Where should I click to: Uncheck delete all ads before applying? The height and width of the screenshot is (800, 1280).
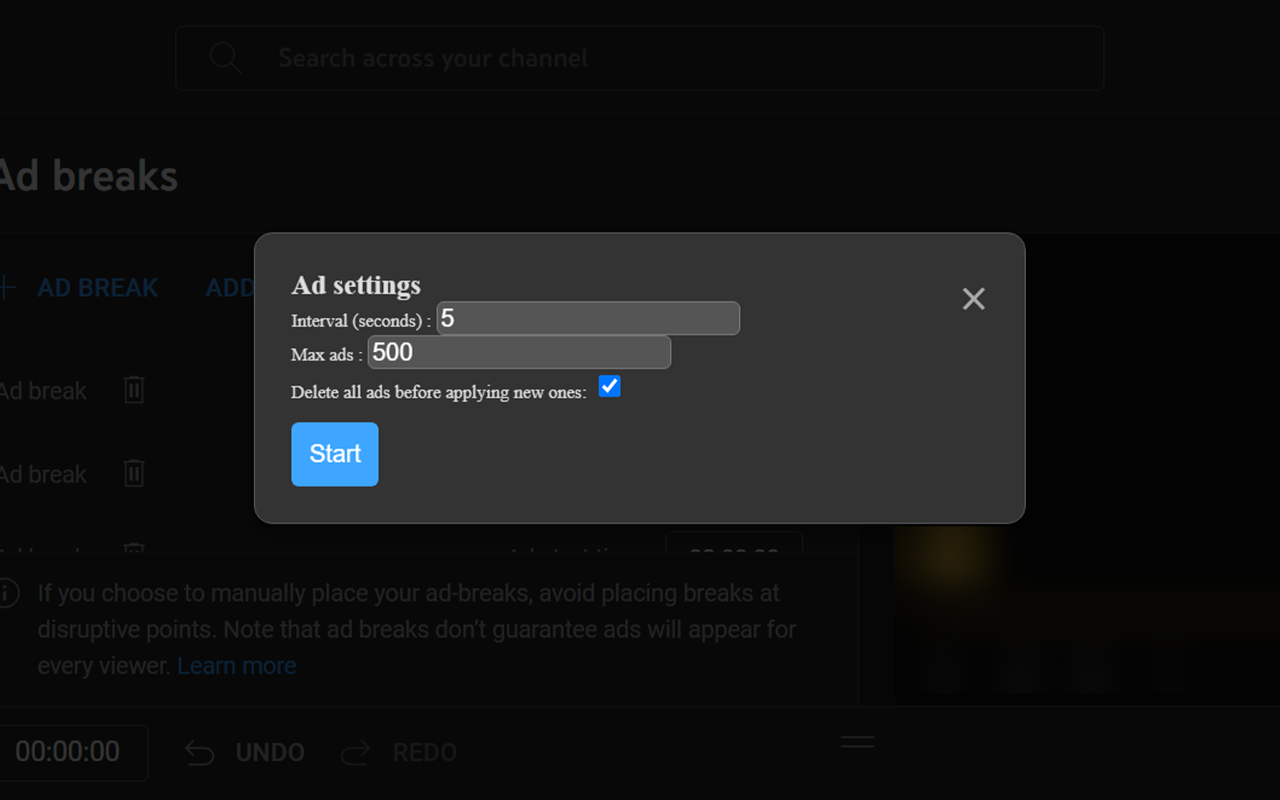pos(610,386)
